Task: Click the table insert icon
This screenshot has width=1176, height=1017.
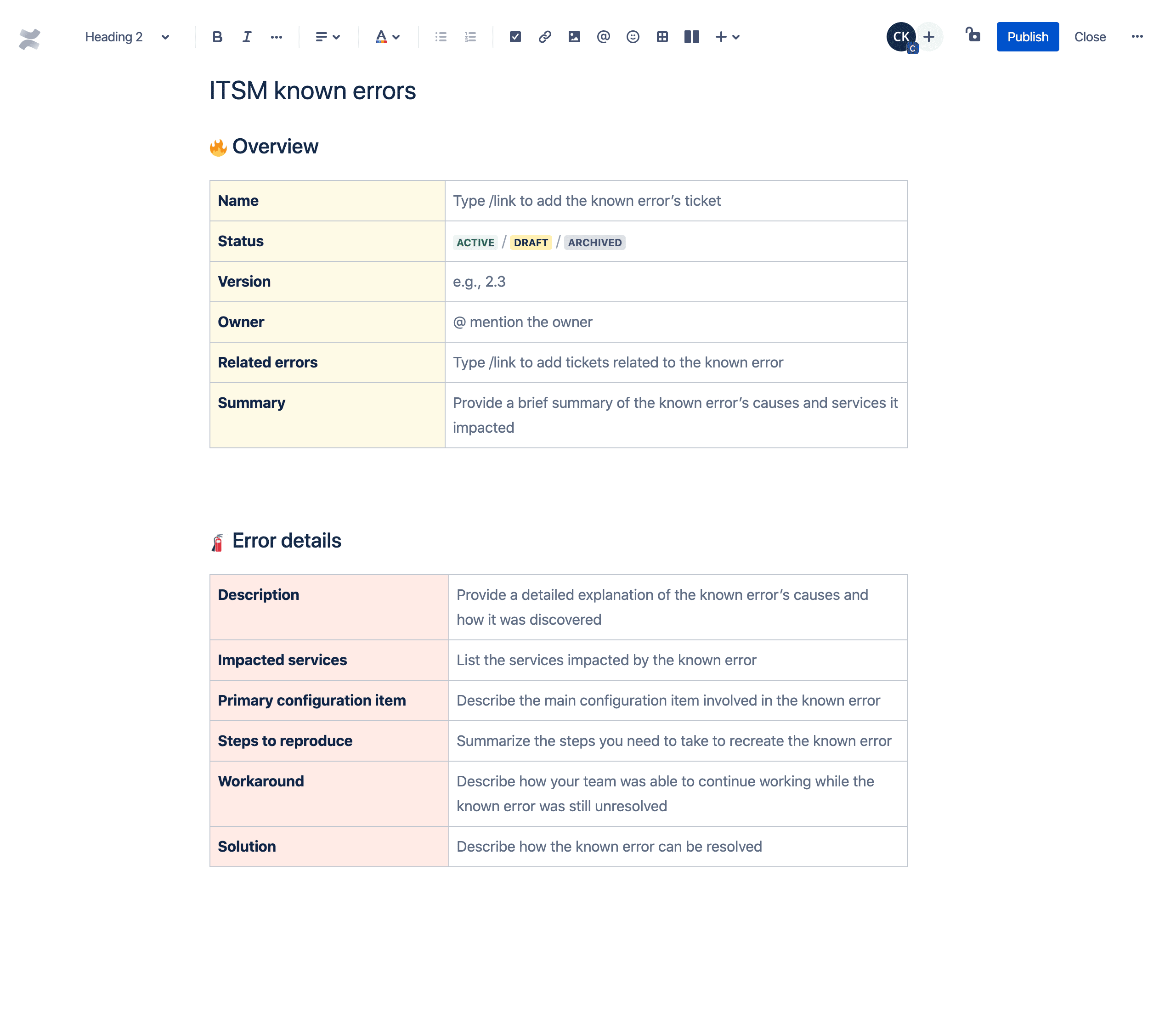Action: pyautogui.click(x=662, y=37)
